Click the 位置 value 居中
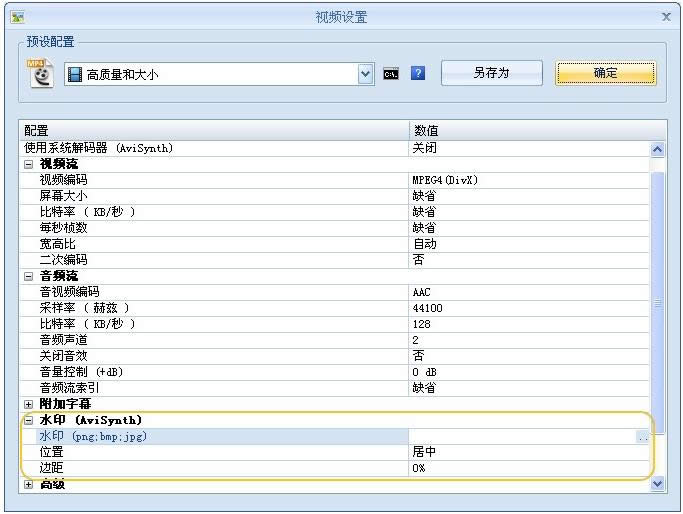 528,452
